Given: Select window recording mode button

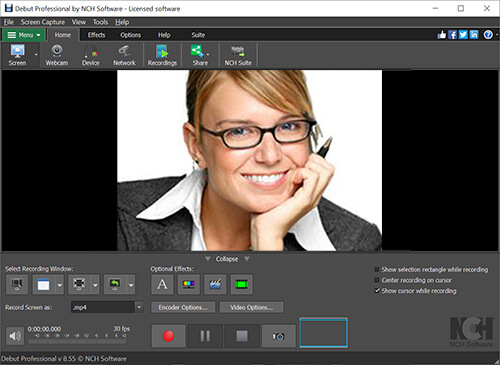Looking at the screenshot, I should [44, 284].
